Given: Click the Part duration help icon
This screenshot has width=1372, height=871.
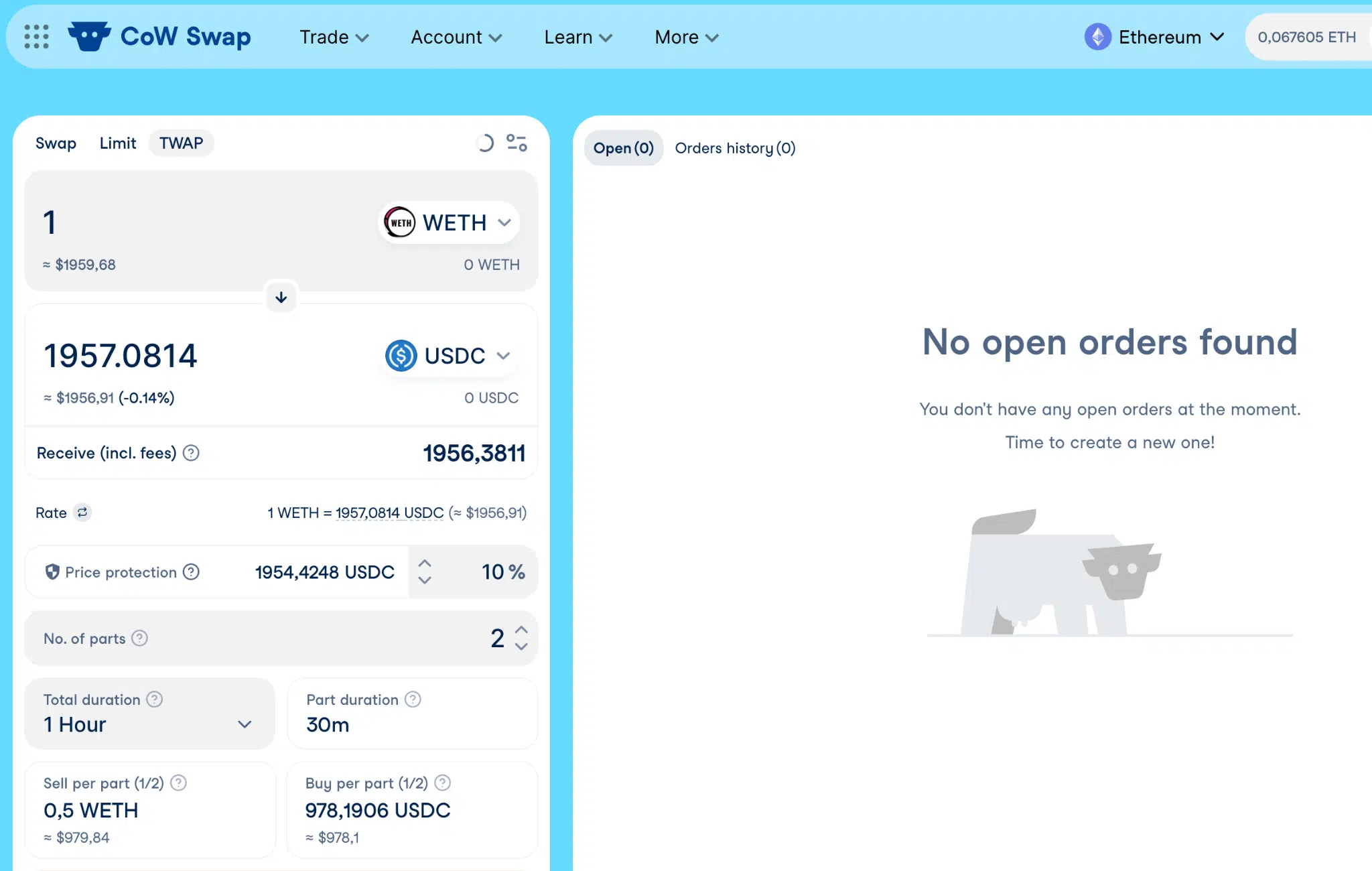Looking at the screenshot, I should pyautogui.click(x=413, y=699).
